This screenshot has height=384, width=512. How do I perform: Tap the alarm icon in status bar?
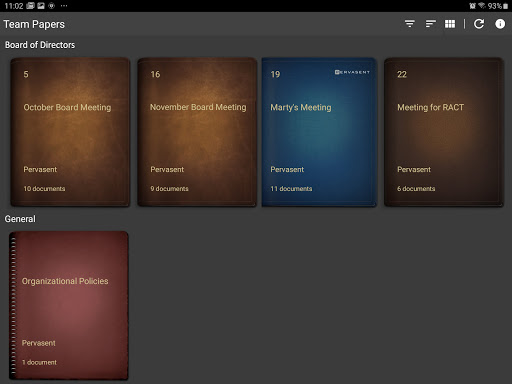(472, 6)
